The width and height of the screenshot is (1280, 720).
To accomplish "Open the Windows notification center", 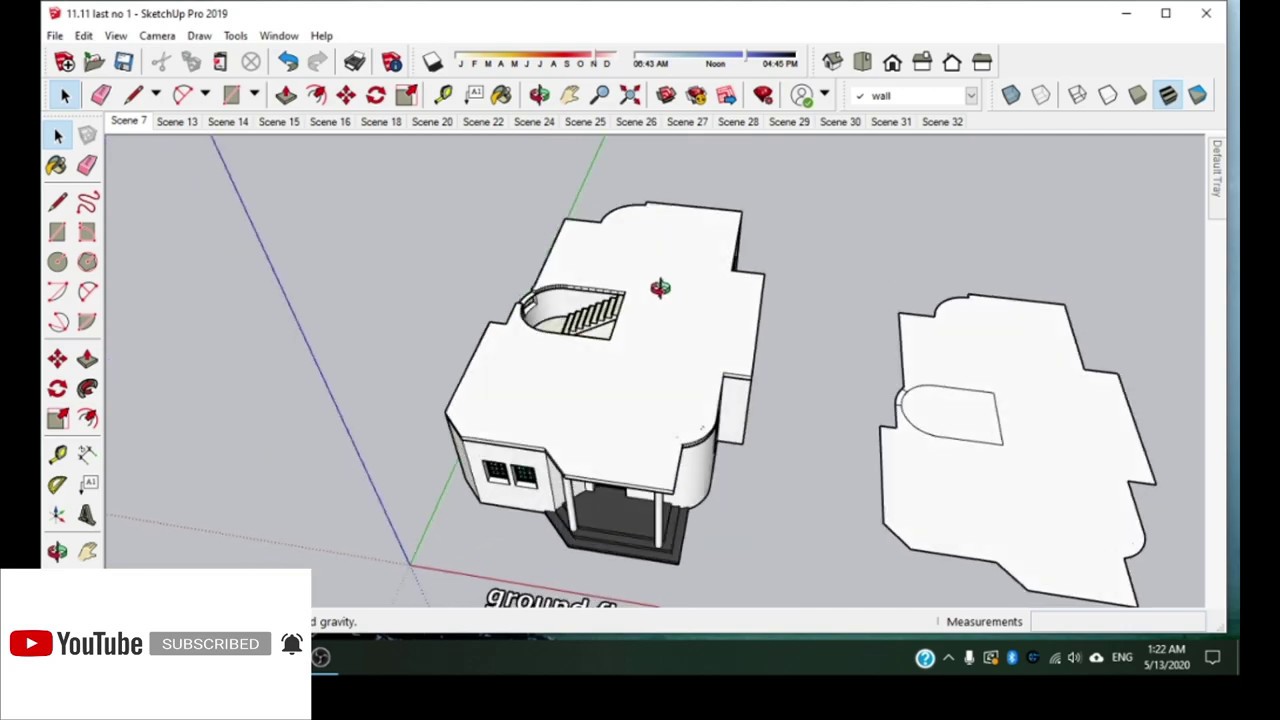I will click(1213, 658).
